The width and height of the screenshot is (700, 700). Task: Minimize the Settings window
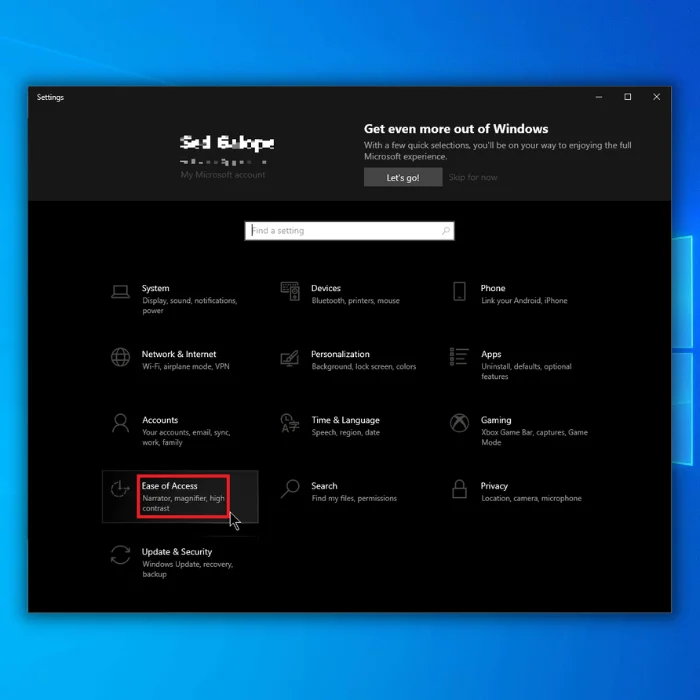point(599,97)
